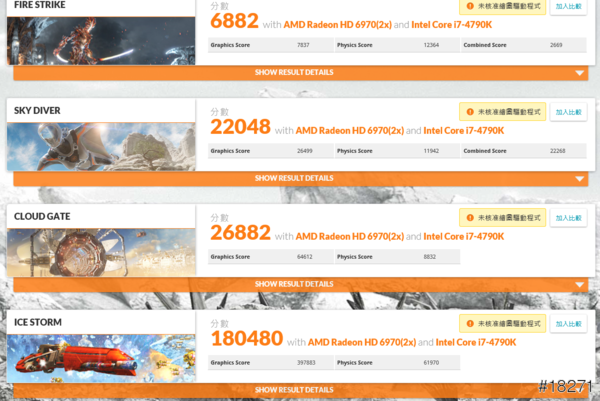Click the SKY DIVER title heading
The width and height of the screenshot is (600, 401).
(x=37, y=111)
